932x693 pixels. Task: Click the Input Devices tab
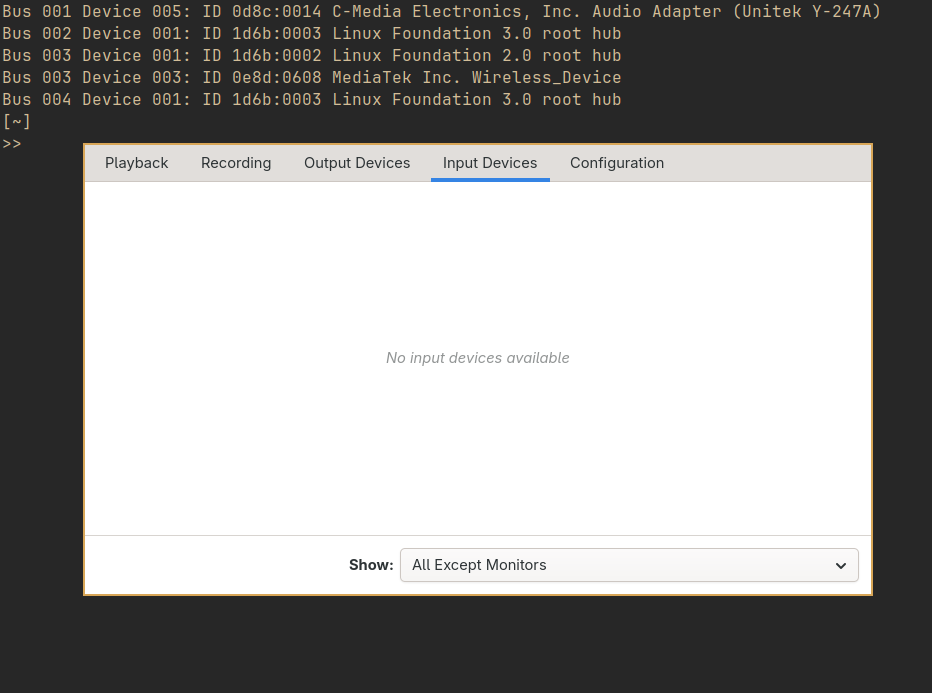click(490, 163)
